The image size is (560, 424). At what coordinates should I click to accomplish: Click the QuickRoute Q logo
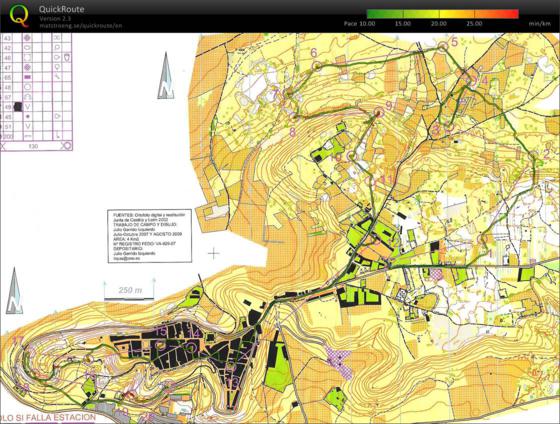coord(19,16)
